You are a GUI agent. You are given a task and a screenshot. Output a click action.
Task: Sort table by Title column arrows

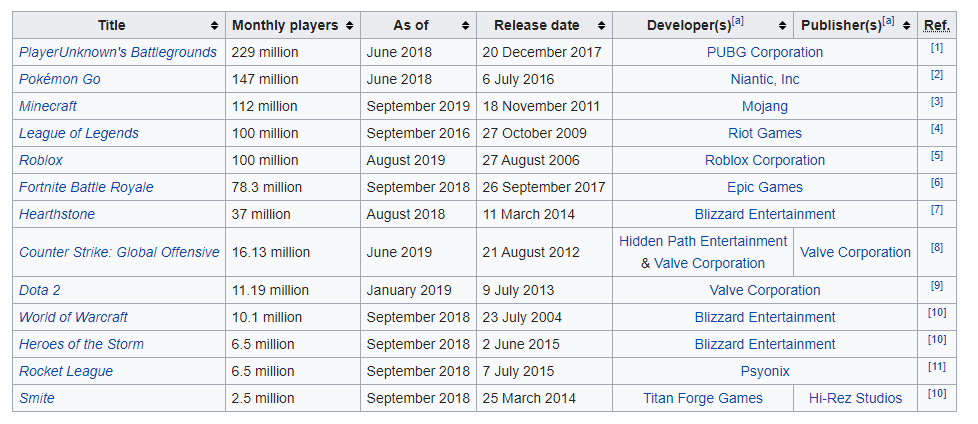click(x=215, y=26)
